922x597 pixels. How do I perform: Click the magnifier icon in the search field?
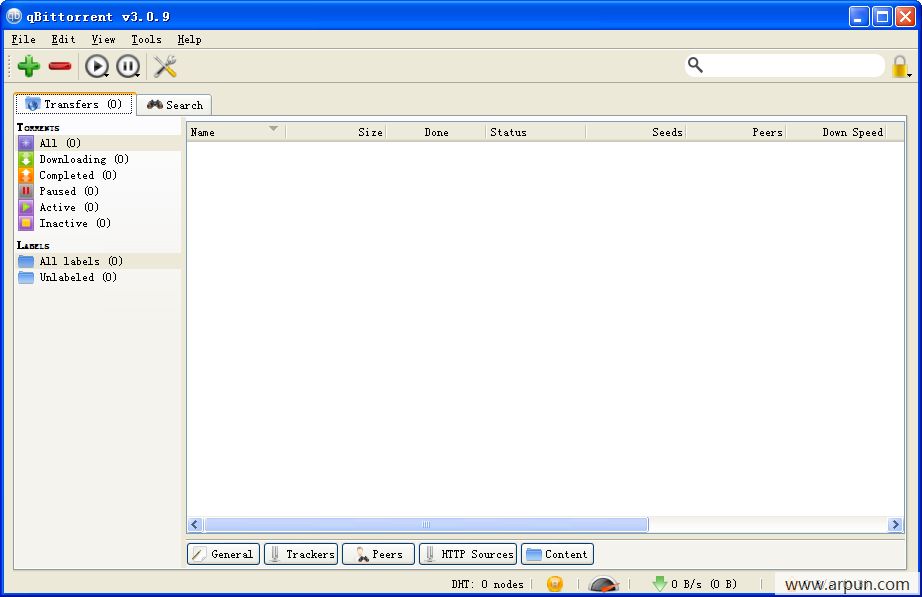click(695, 64)
